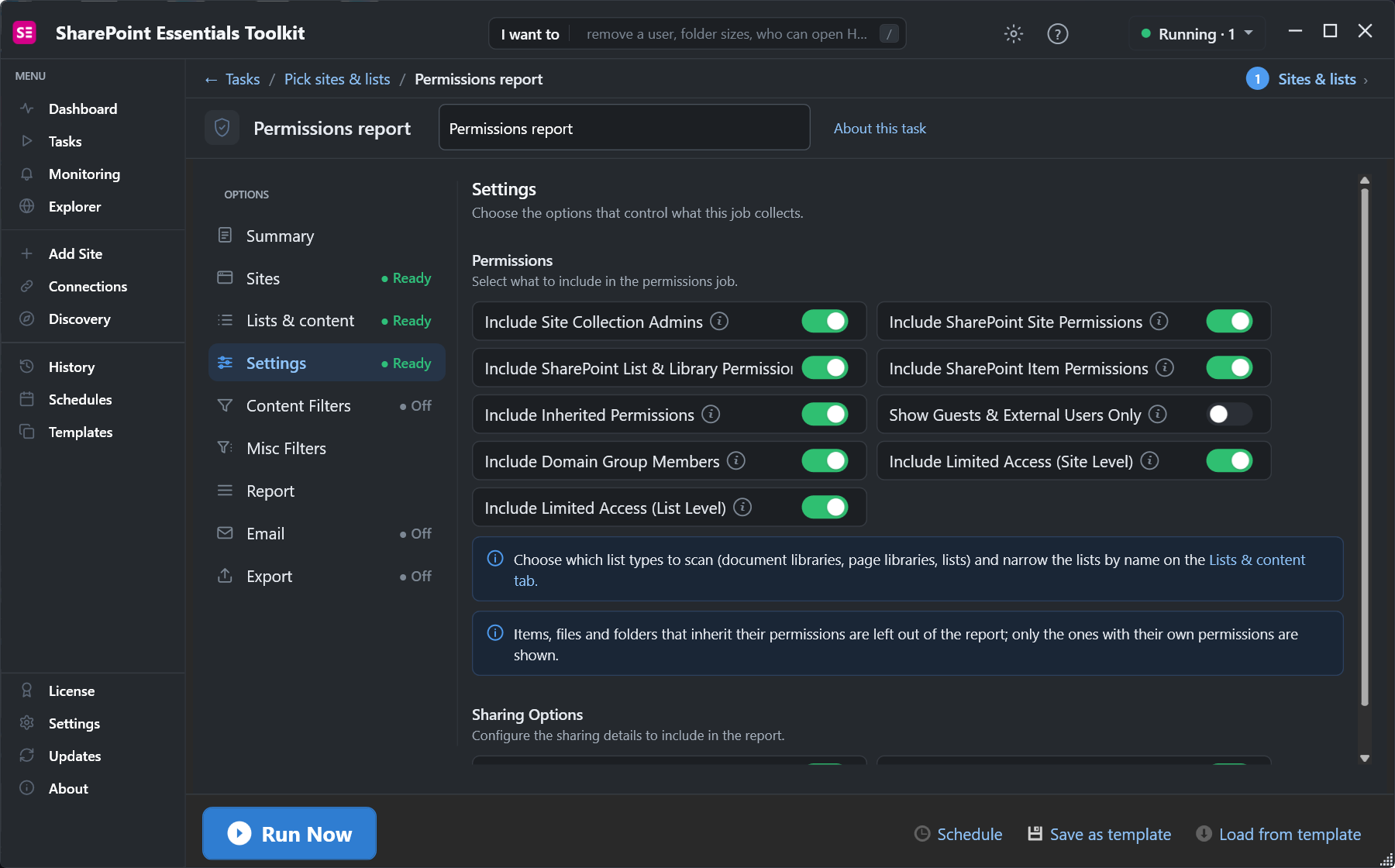Click the Permissions report name field
The height and width of the screenshot is (868, 1395).
tap(625, 128)
